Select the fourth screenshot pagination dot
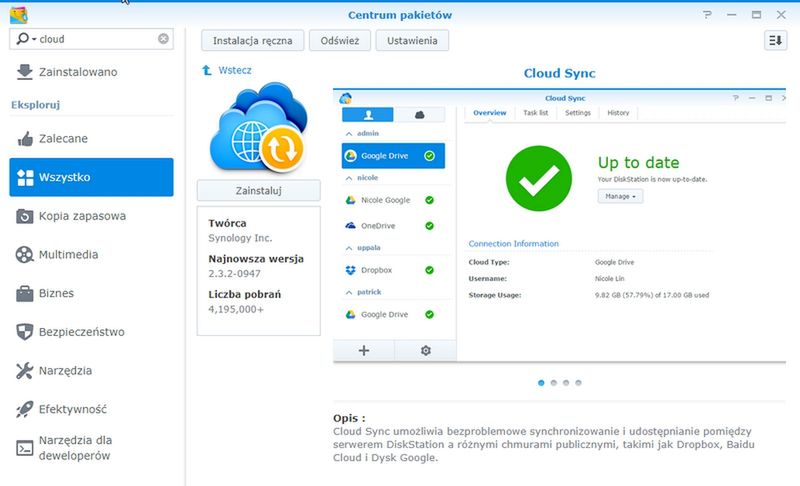 pos(578,383)
